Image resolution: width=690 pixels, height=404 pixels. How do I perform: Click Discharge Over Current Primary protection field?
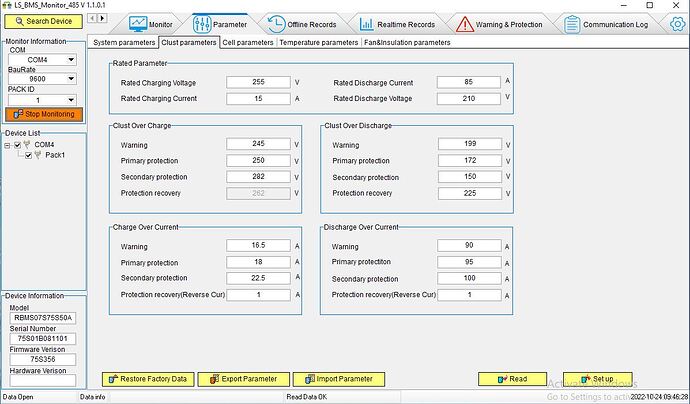click(469, 262)
